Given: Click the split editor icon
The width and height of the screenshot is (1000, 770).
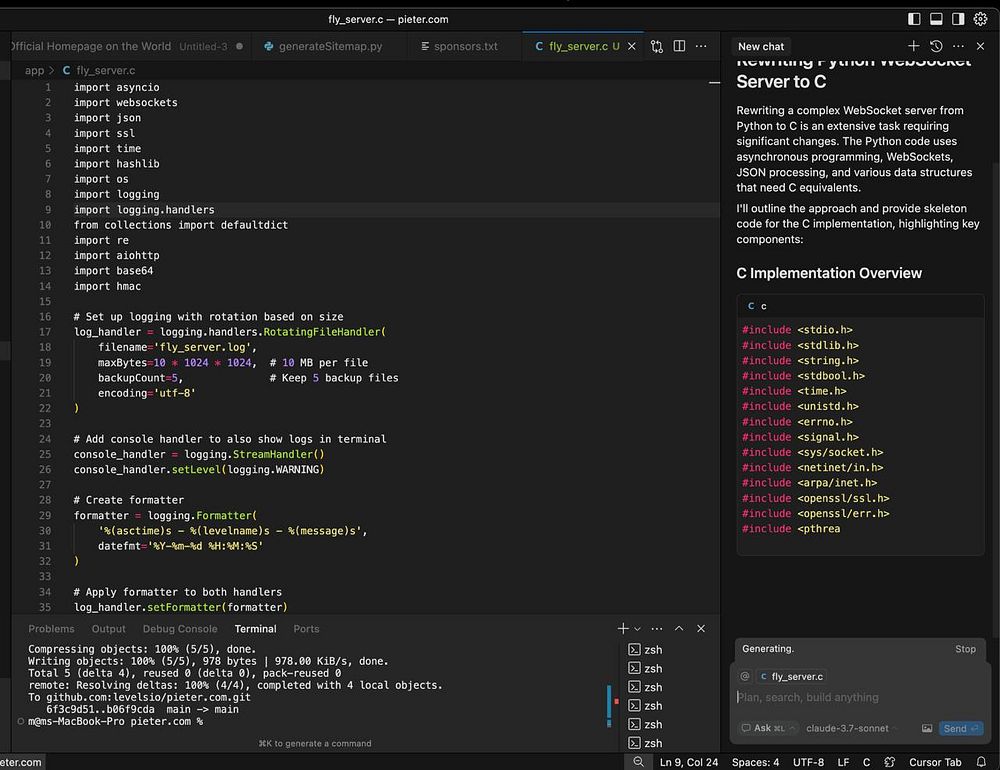Looking at the screenshot, I should [x=679, y=46].
